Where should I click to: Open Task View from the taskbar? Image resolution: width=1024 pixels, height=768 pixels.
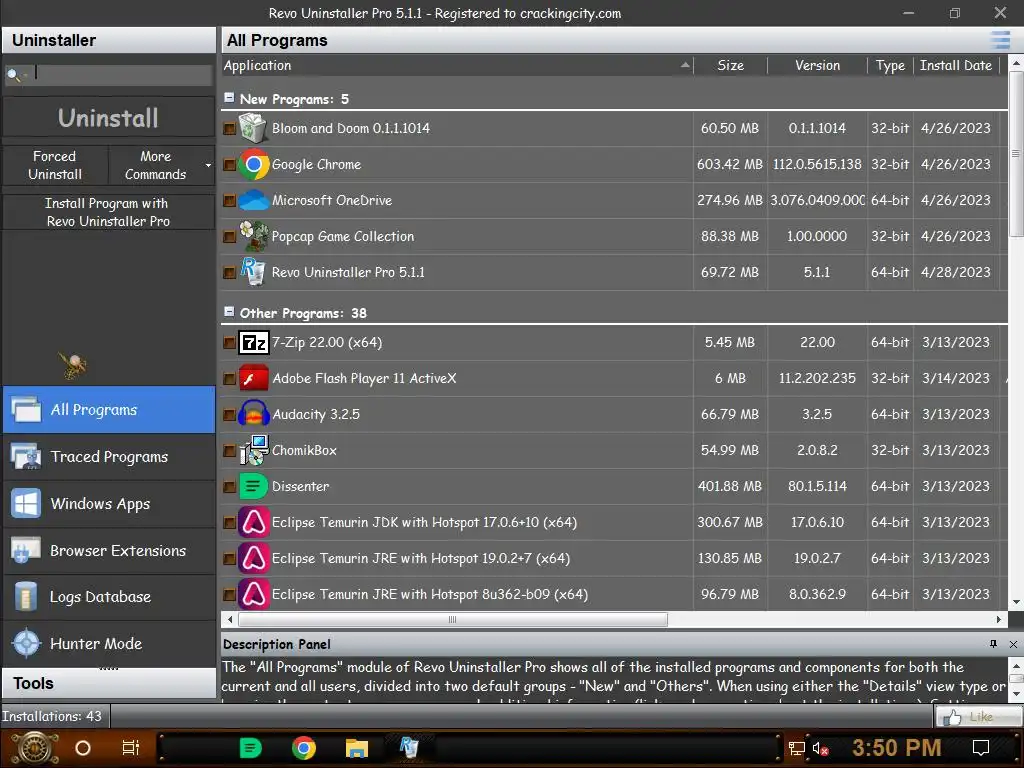pos(131,748)
